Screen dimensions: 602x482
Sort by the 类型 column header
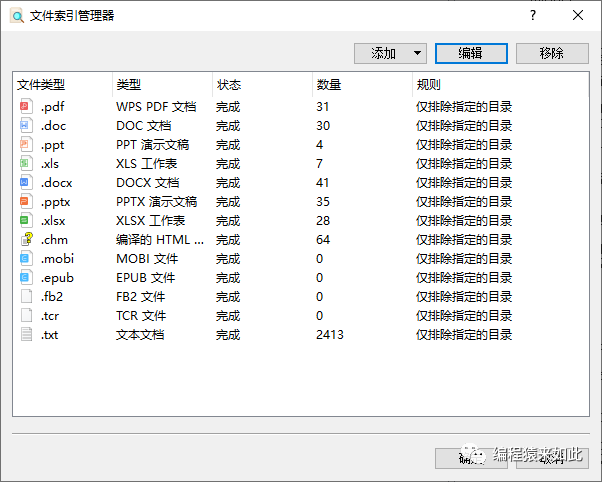[129, 84]
